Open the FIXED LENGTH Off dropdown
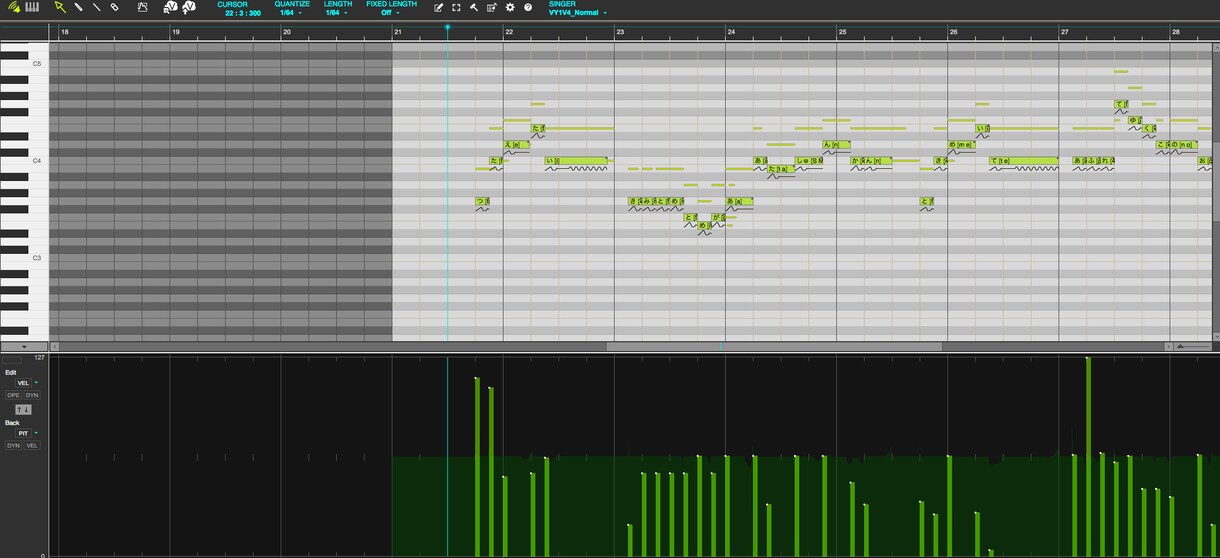Image resolution: width=1220 pixels, height=558 pixels. (x=390, y=12)
